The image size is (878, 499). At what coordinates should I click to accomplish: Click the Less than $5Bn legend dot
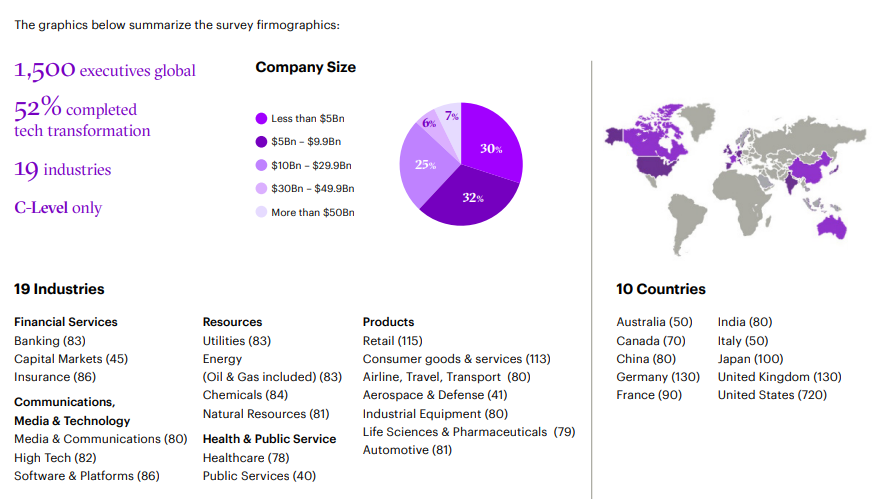(262, 118)
